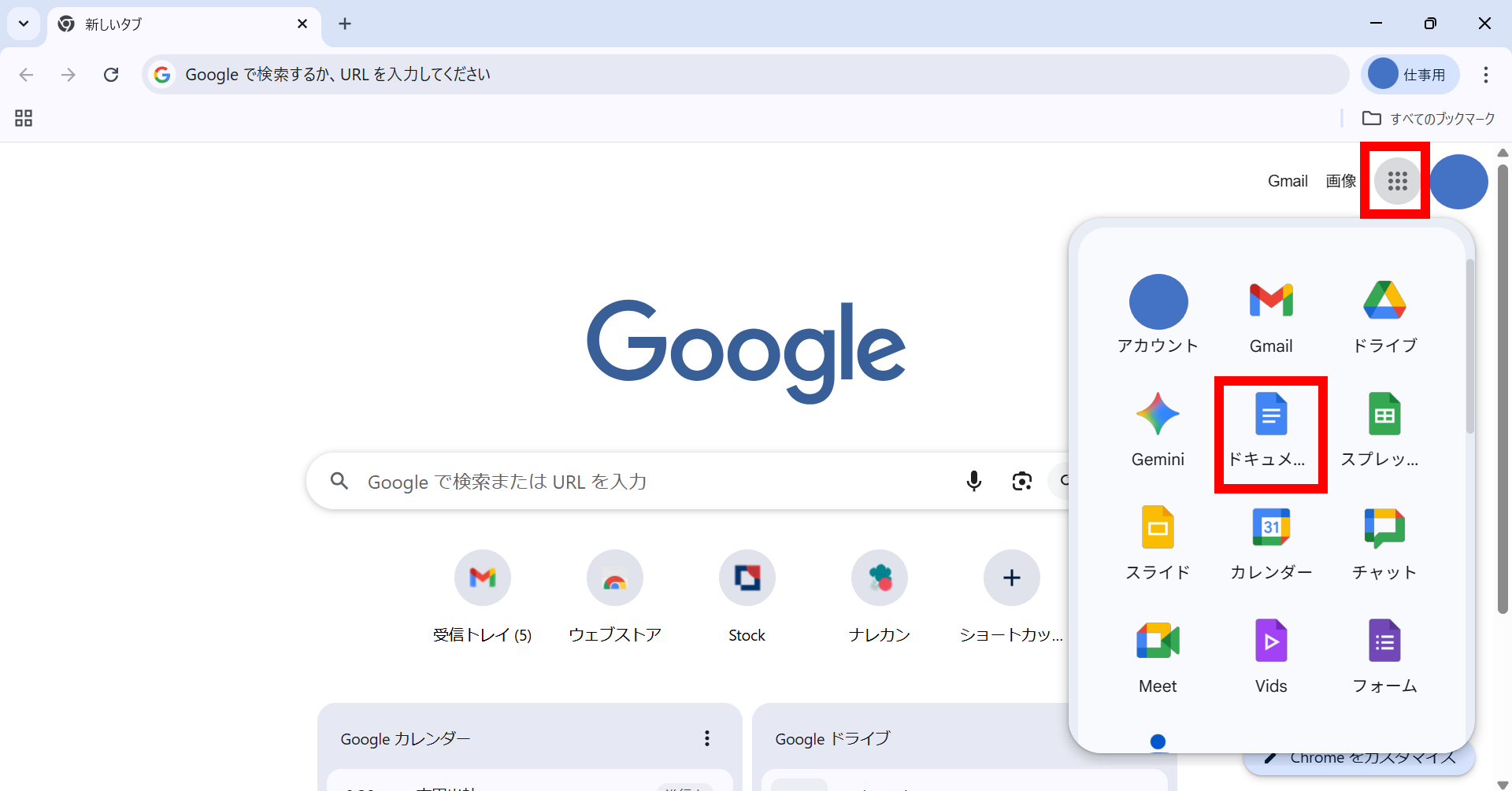This screenshot has height=791, width=1512.
Task: Open the Google apps grid launcher
Action: tap(1396, 180)
